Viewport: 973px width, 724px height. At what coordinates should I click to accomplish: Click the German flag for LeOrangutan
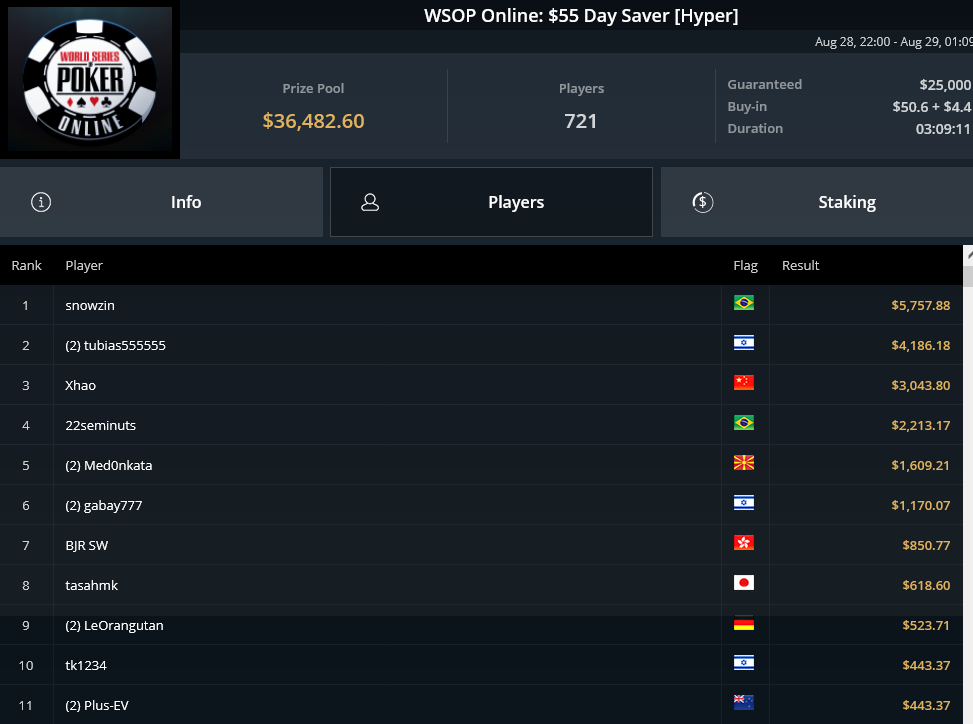tap(743, 623)
